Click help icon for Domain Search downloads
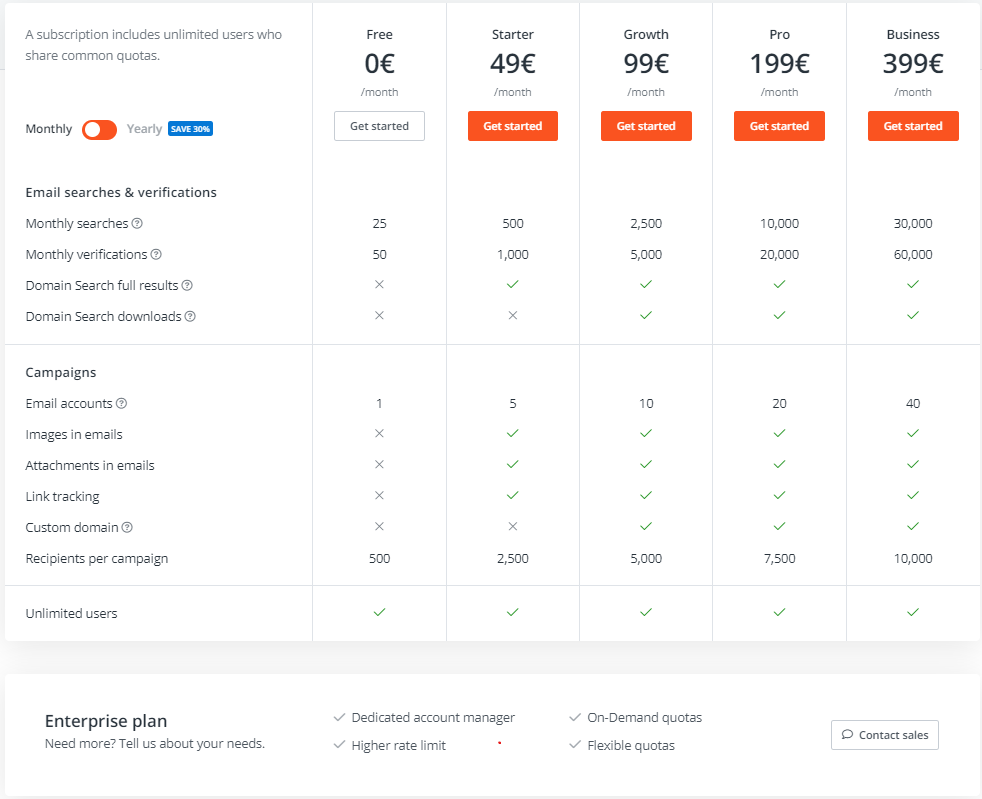 tap(190, 317)
